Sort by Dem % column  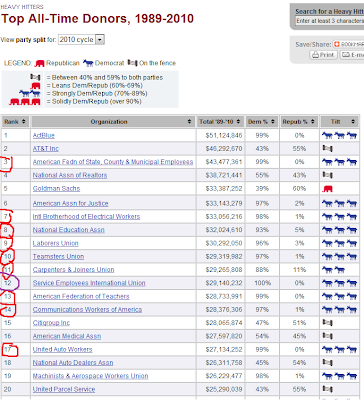(262, 122)
